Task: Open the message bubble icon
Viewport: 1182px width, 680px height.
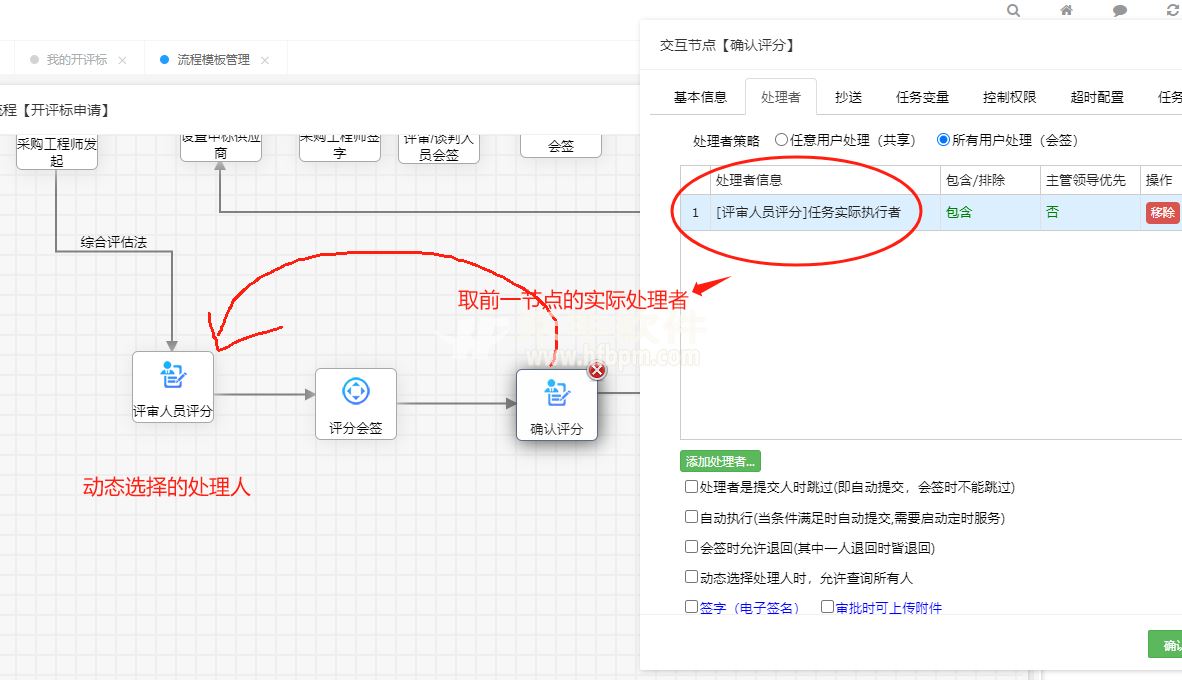Action: pyautogui.click(x=1120, y=11)
